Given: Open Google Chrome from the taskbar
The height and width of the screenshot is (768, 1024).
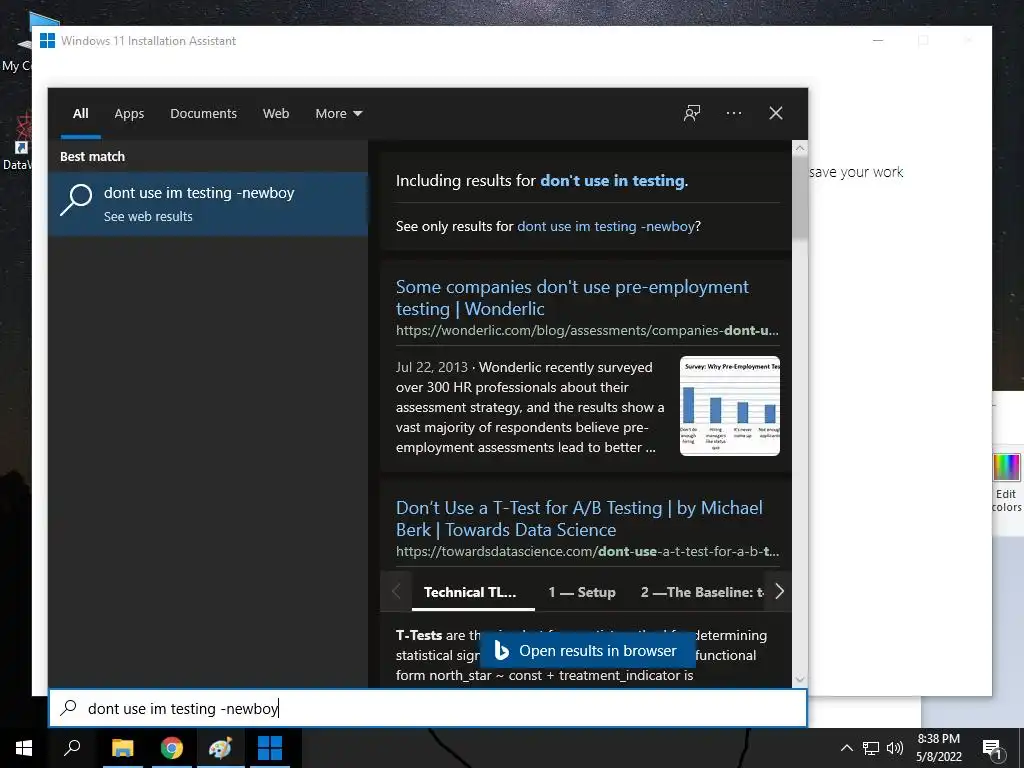Looking at the screenshot, I should [172, 748].
